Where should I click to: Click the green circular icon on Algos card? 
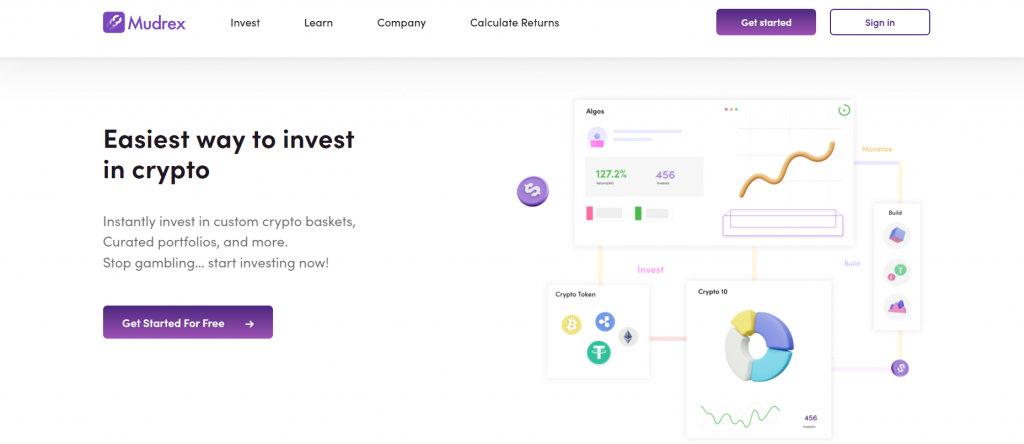(x=844, y=110)
